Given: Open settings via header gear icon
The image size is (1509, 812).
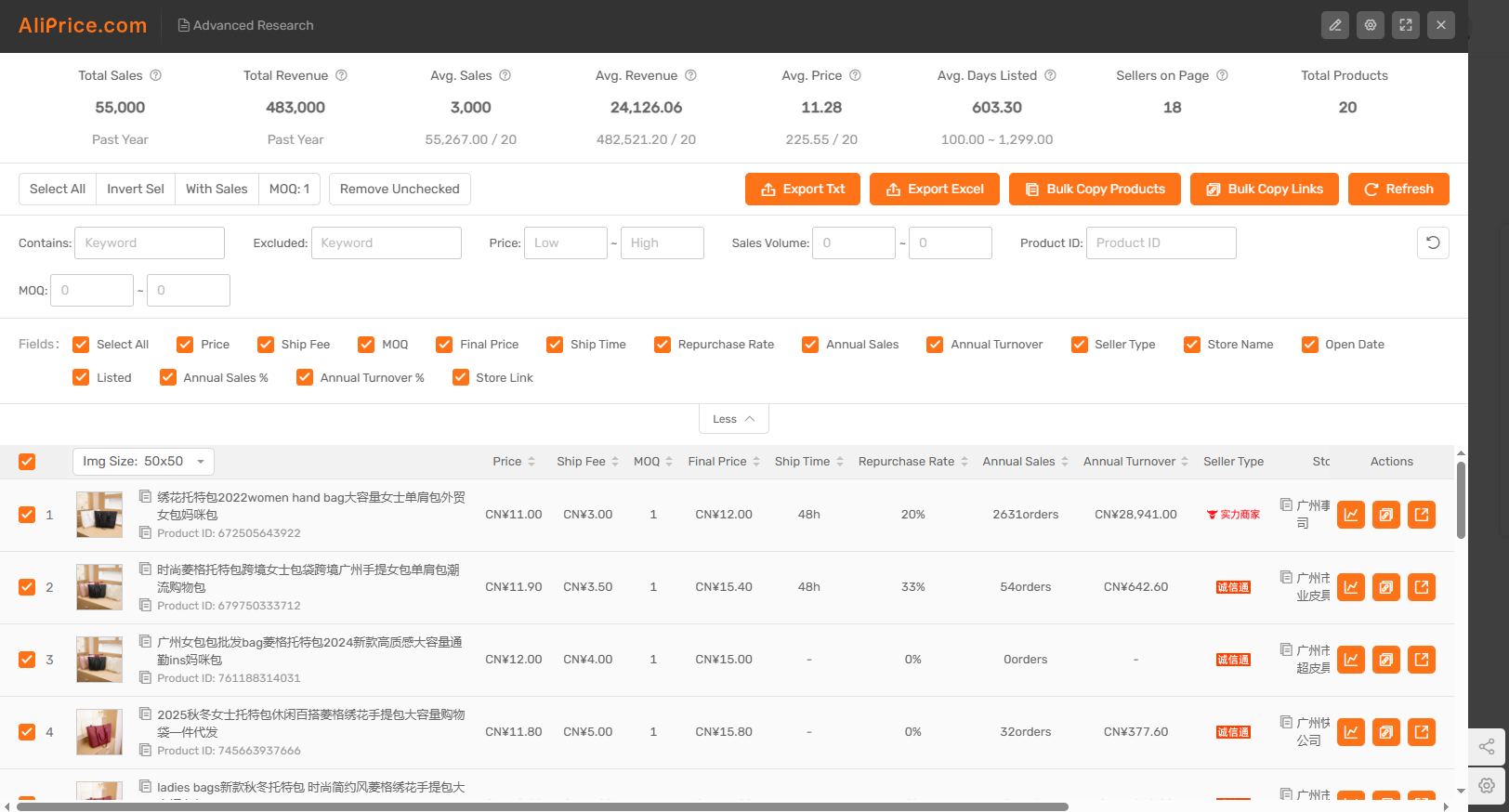Looking at the screenshot, I should (x=1370, y=25).
